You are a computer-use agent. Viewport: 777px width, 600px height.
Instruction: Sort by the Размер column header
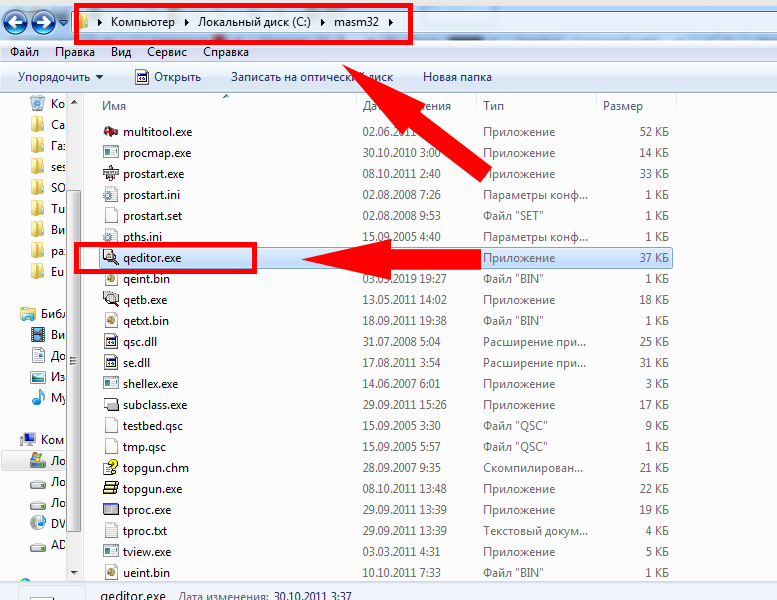[623, 105]
